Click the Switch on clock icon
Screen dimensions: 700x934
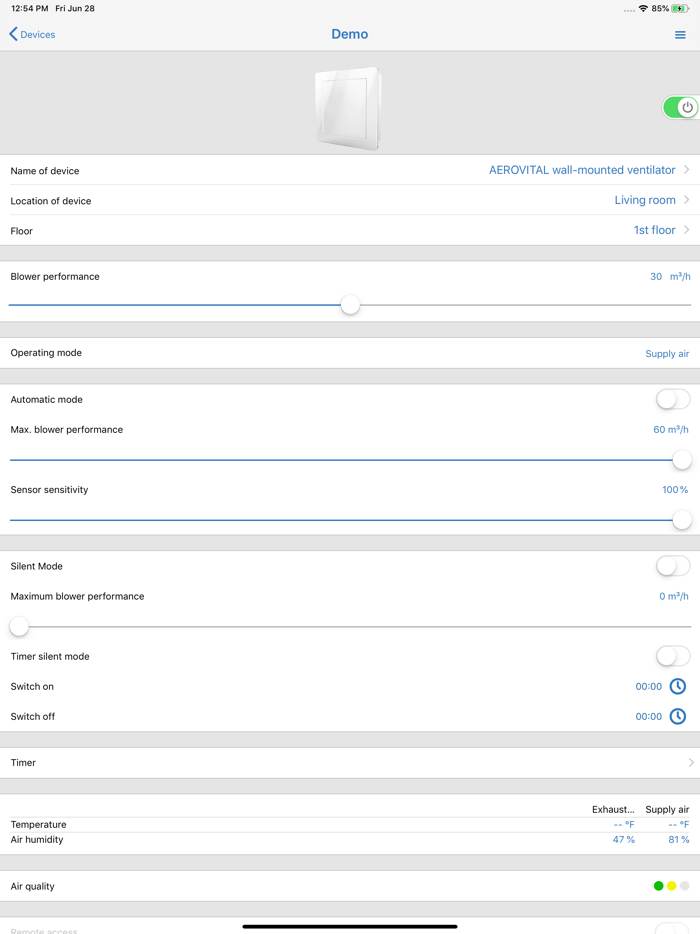tap(678, 686)
